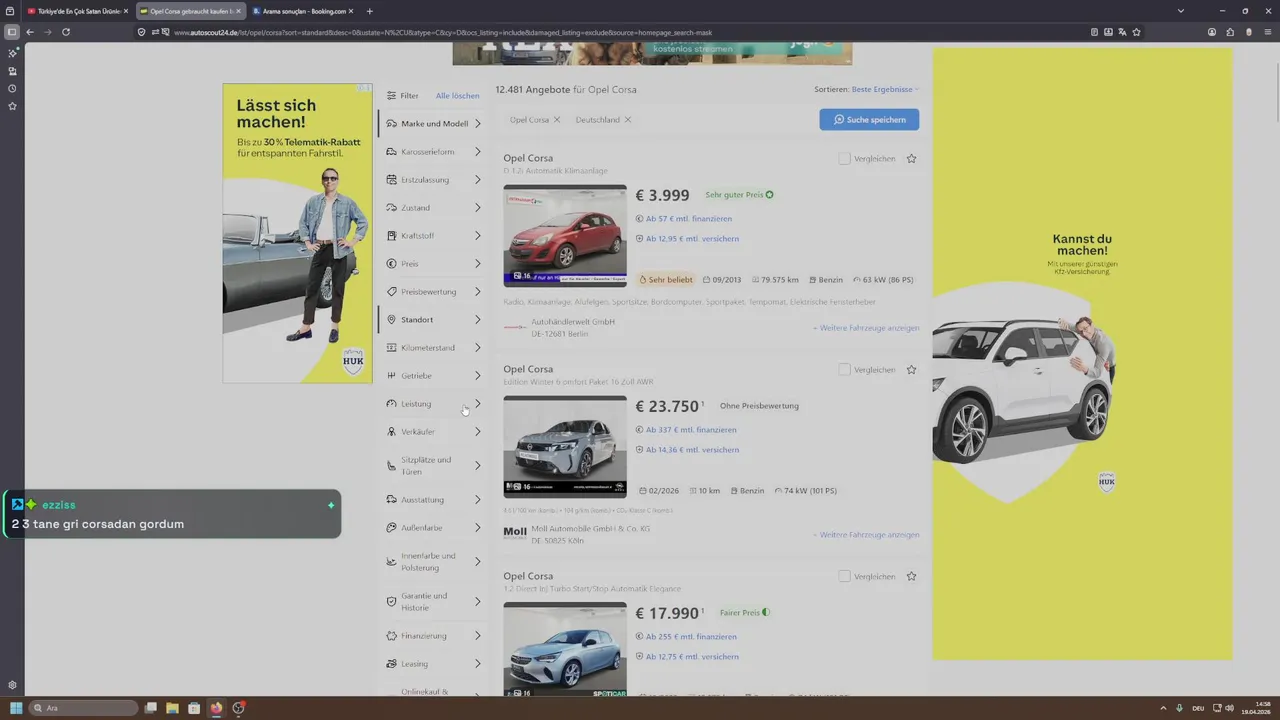Screen dimensions: 1280x720
Task: Switch to the Türkiye'de En Çok Satan tab
Action: pyautogui.click(x=78, y=11)
